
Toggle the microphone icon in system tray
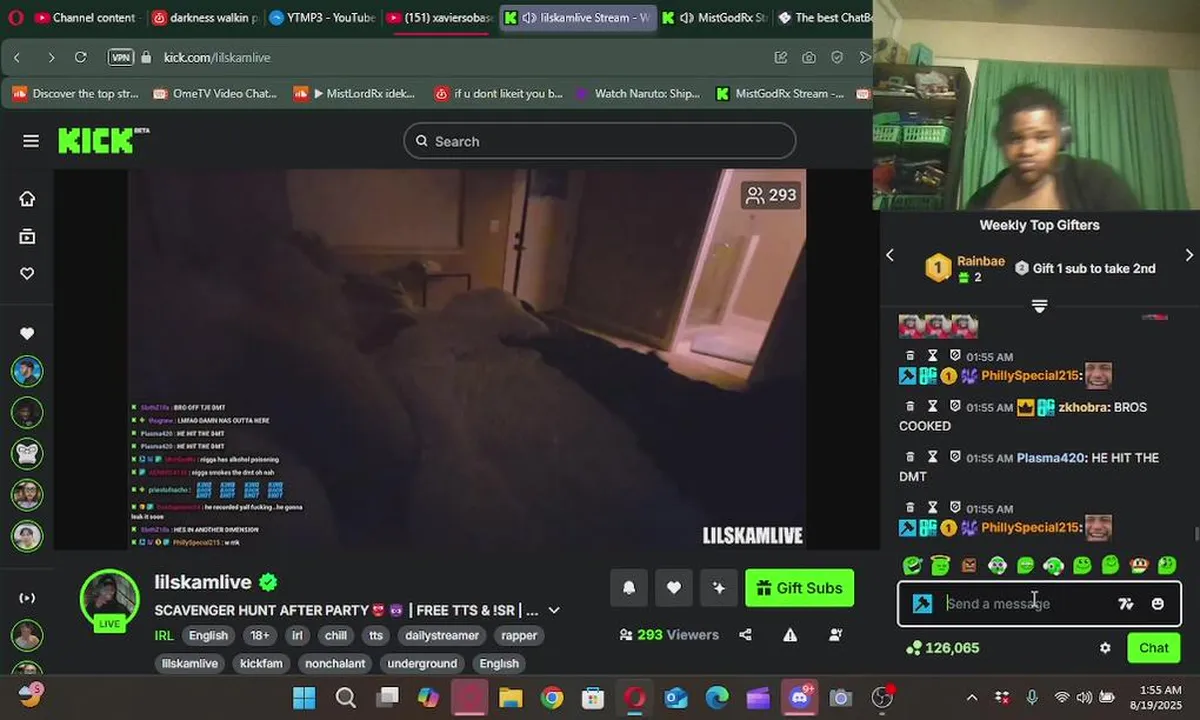click(1032, 697)
